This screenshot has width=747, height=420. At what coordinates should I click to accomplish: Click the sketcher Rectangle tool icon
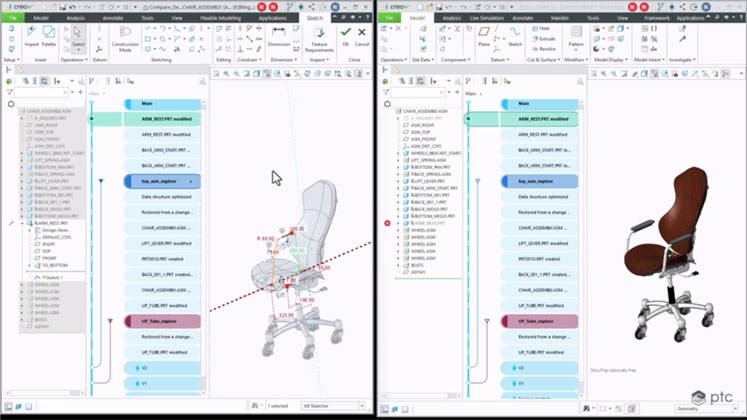coord(148,39)
